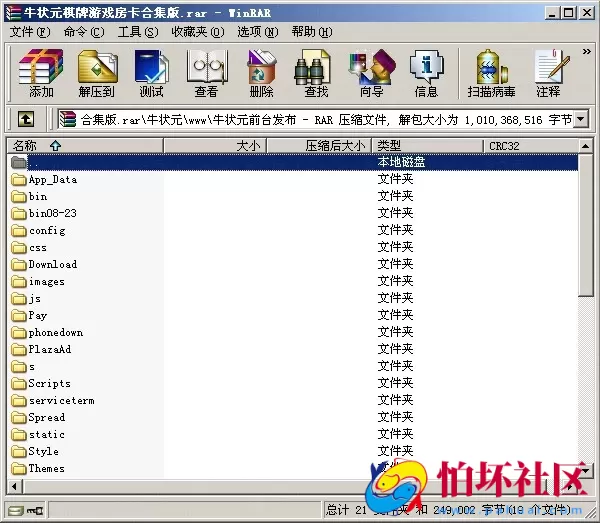
Task: Click the horizontal scrollbar left arrow
Action: click(15, 487)
